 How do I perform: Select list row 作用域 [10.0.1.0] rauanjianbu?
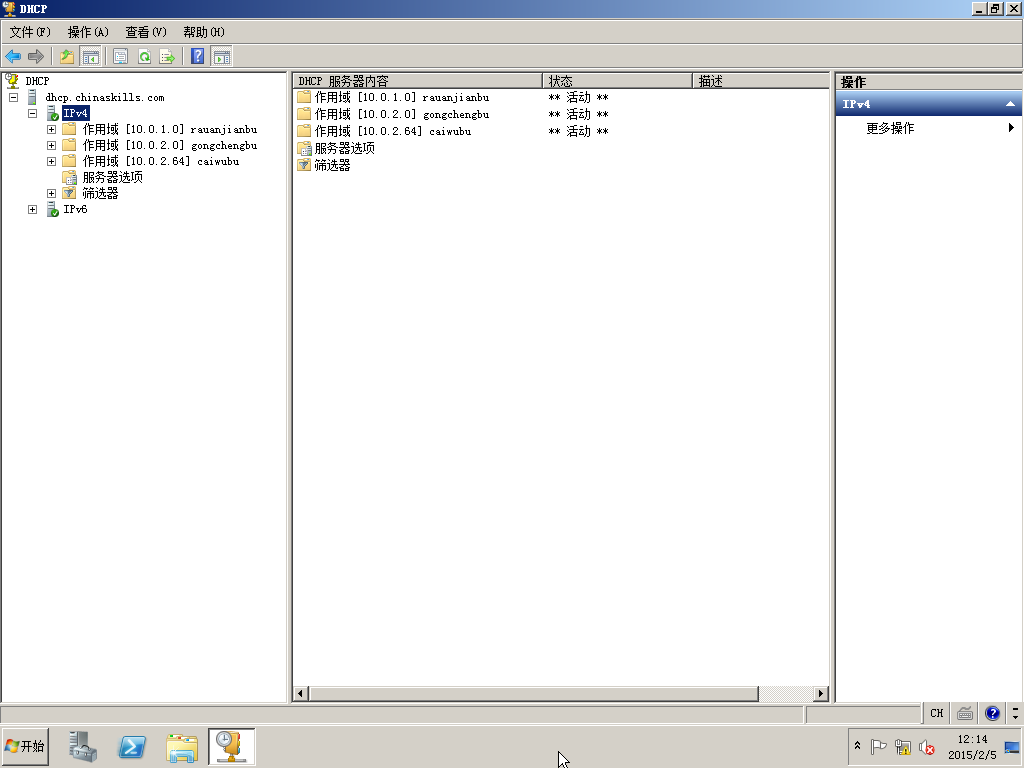402,97
